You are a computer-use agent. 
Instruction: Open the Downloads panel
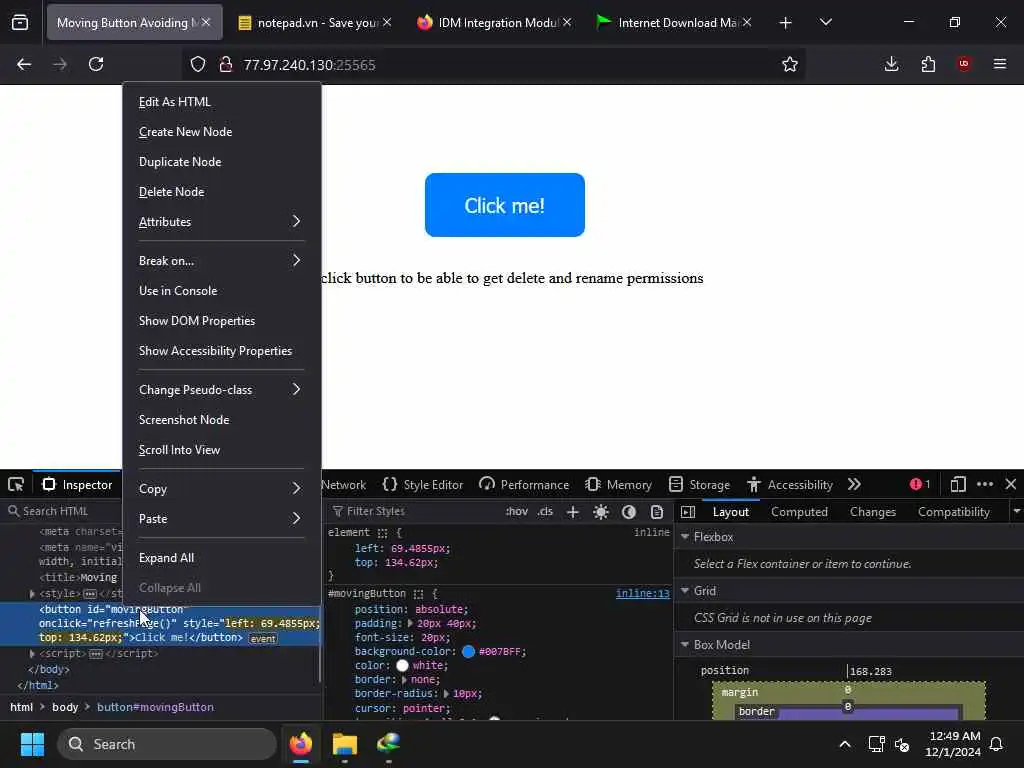(891, 64)
